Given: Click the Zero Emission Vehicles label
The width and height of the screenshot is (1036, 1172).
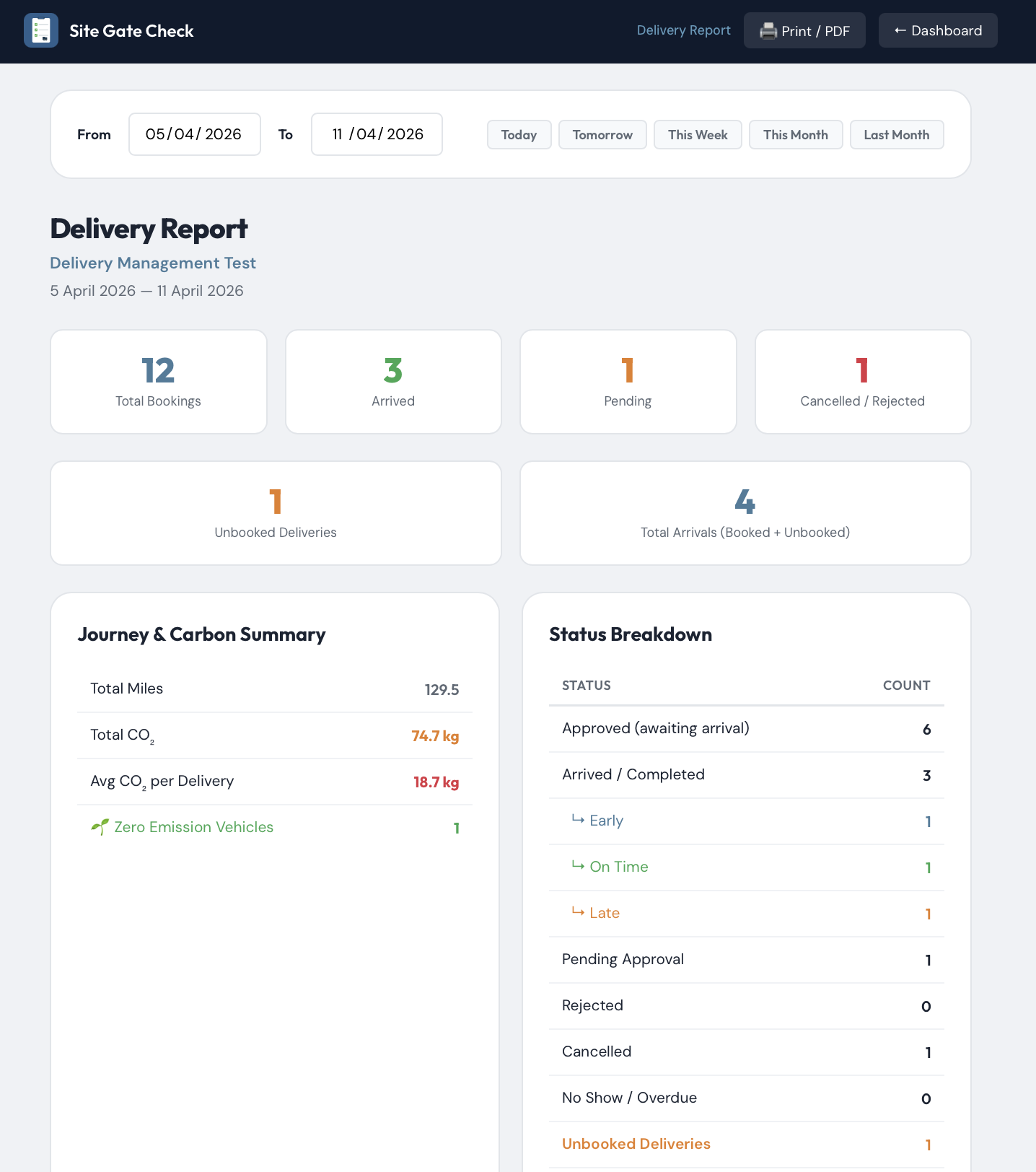Looking at the screenshot, I should [x=194, y=827].
